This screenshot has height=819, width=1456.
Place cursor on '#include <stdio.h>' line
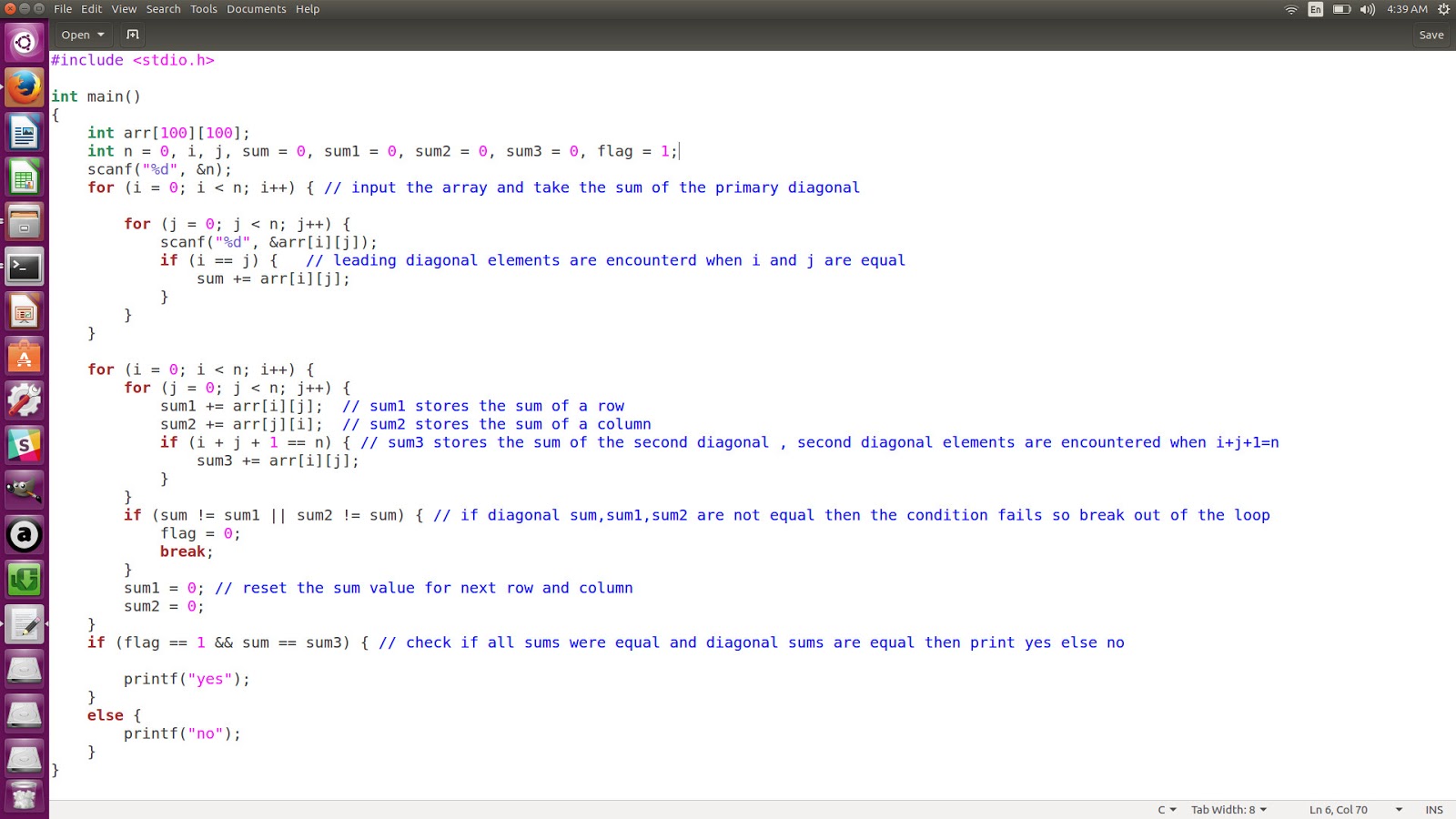click(x=133, y=60)
